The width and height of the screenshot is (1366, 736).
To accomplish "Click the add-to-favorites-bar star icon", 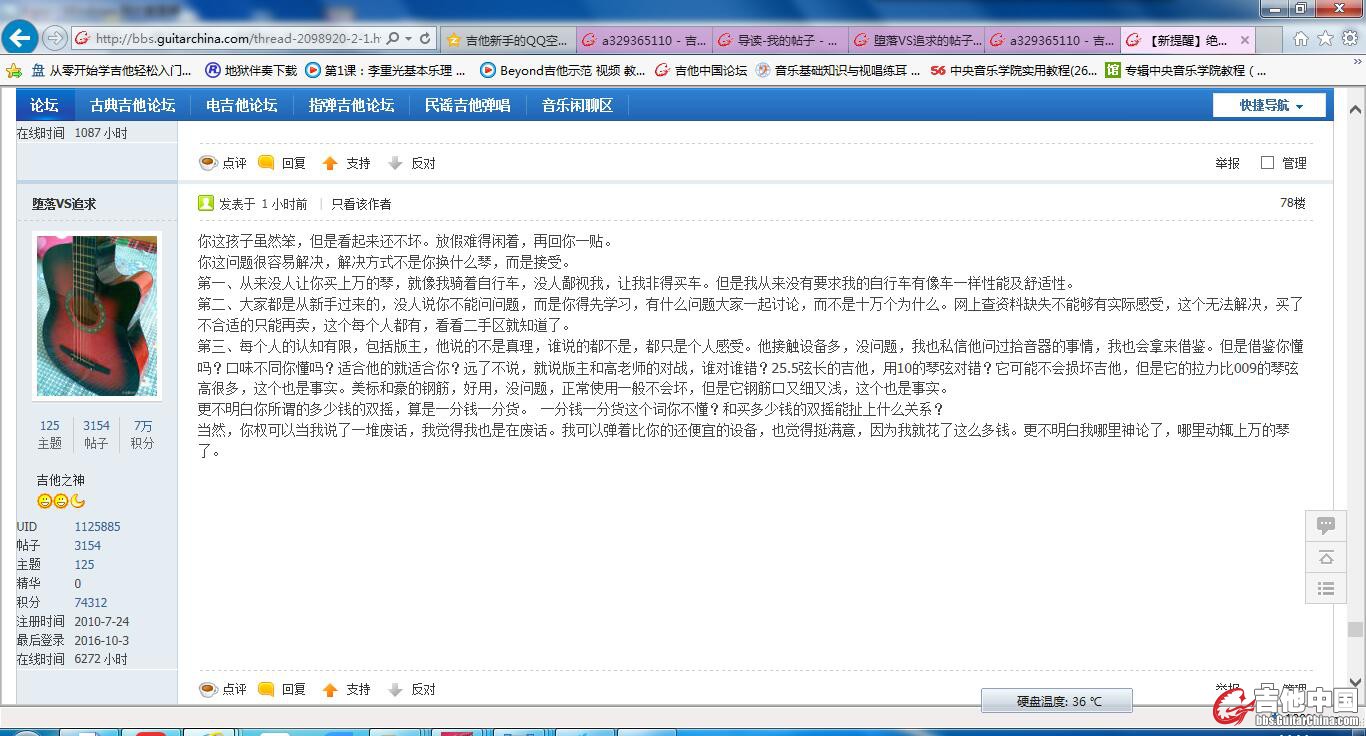I will point(14,70).
